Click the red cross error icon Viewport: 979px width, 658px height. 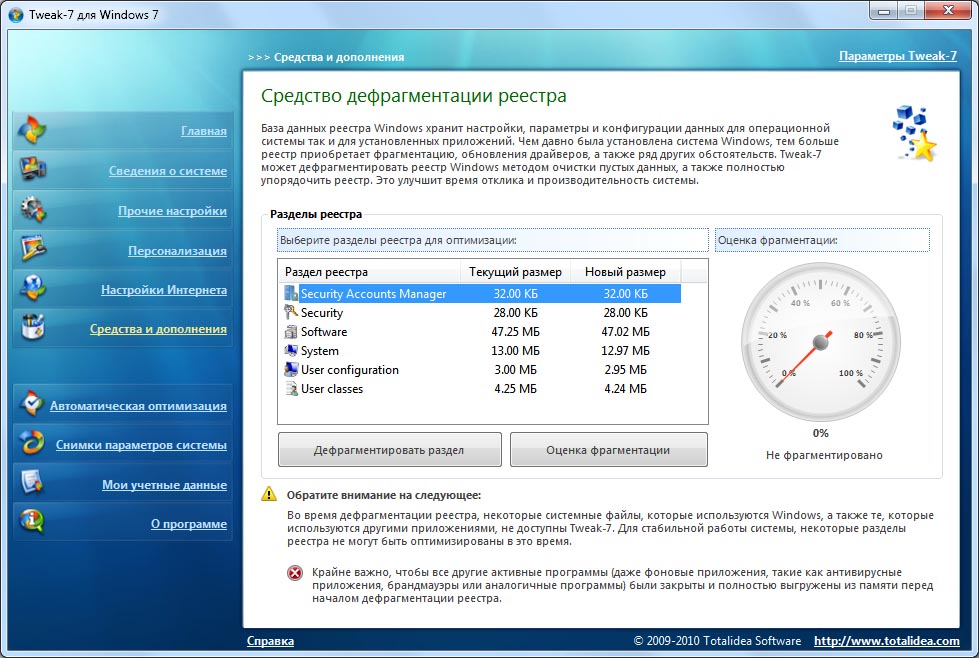(295, 572)
